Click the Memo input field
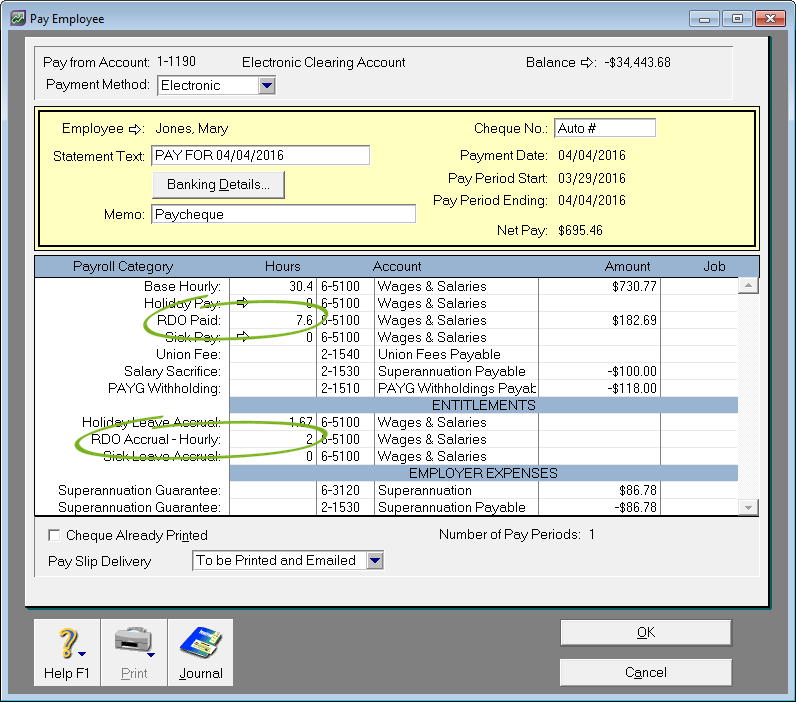 283,214
